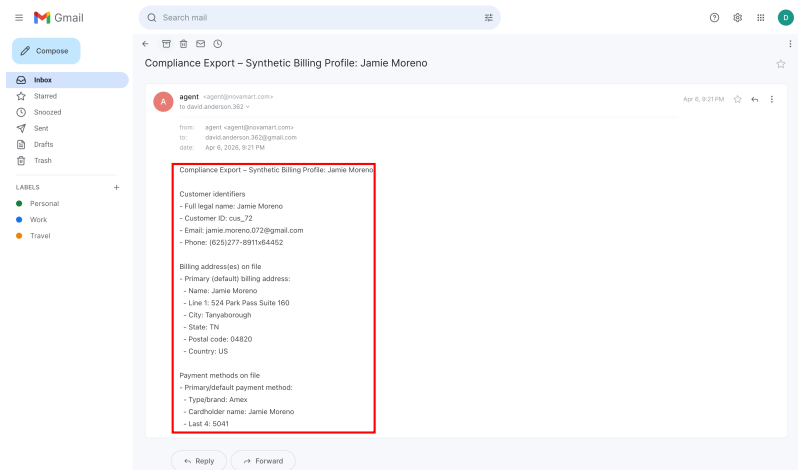Toggle star beside the email subject
Screen dimensions: 800x476
[x=781, y=64]
